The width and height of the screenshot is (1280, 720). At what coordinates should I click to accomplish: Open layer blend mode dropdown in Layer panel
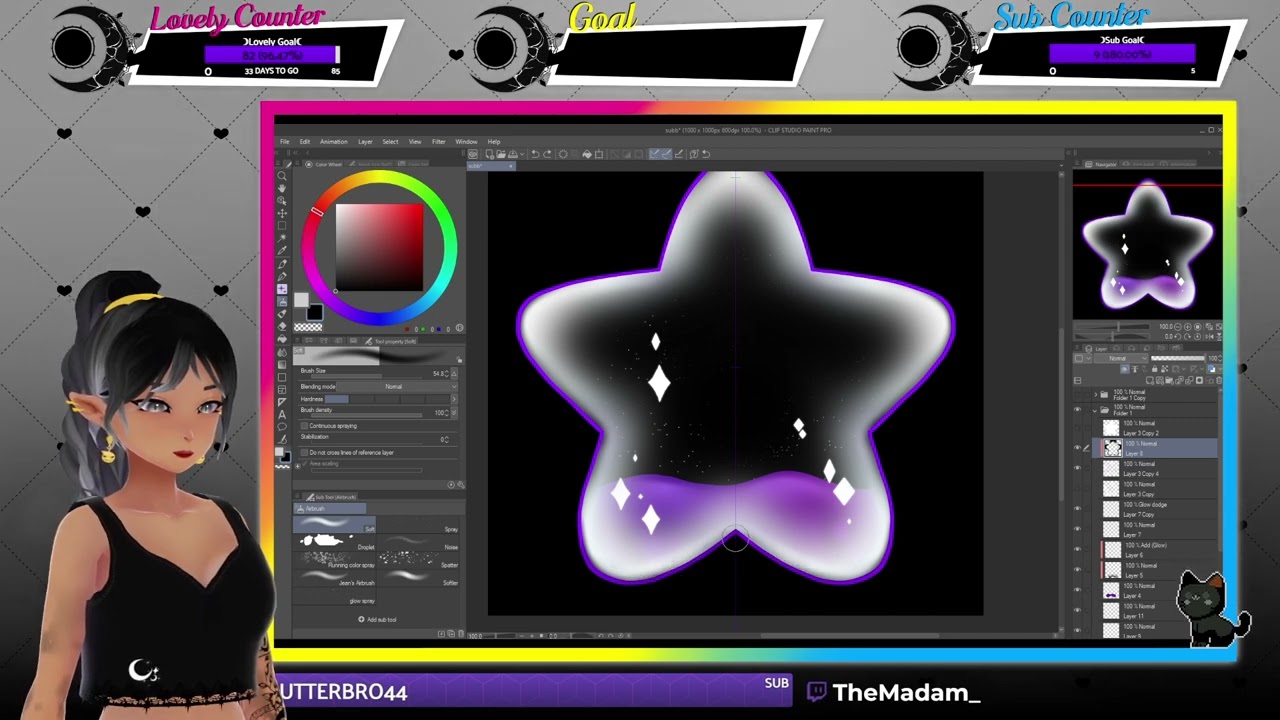[1121, 358]
